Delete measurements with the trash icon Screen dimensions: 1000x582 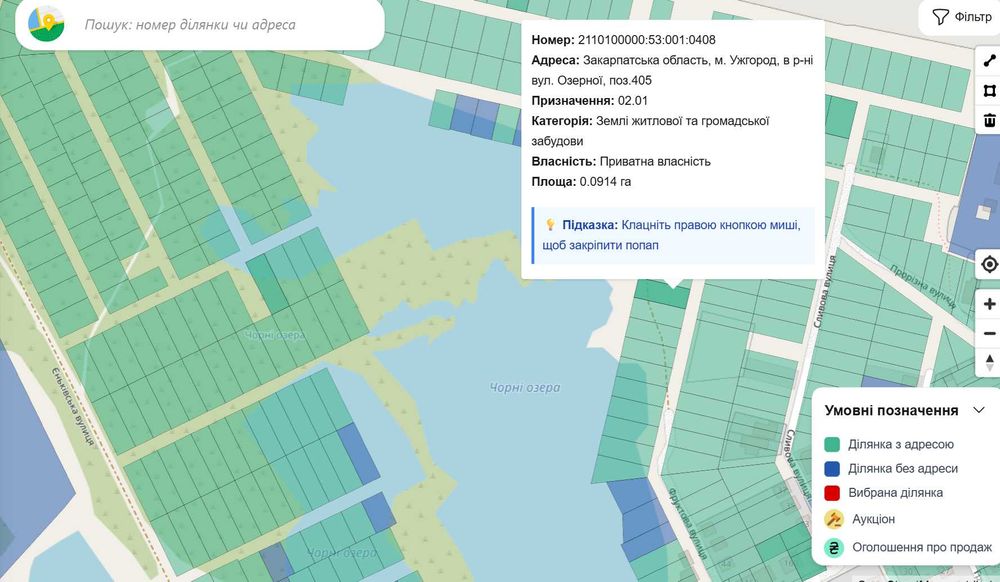989,120
